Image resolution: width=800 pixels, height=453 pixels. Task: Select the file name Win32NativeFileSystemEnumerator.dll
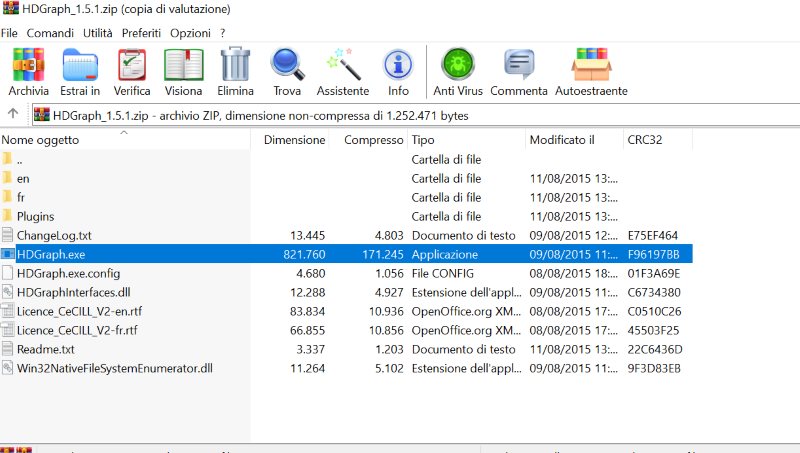pyautogui.click(x=115, y=368)
